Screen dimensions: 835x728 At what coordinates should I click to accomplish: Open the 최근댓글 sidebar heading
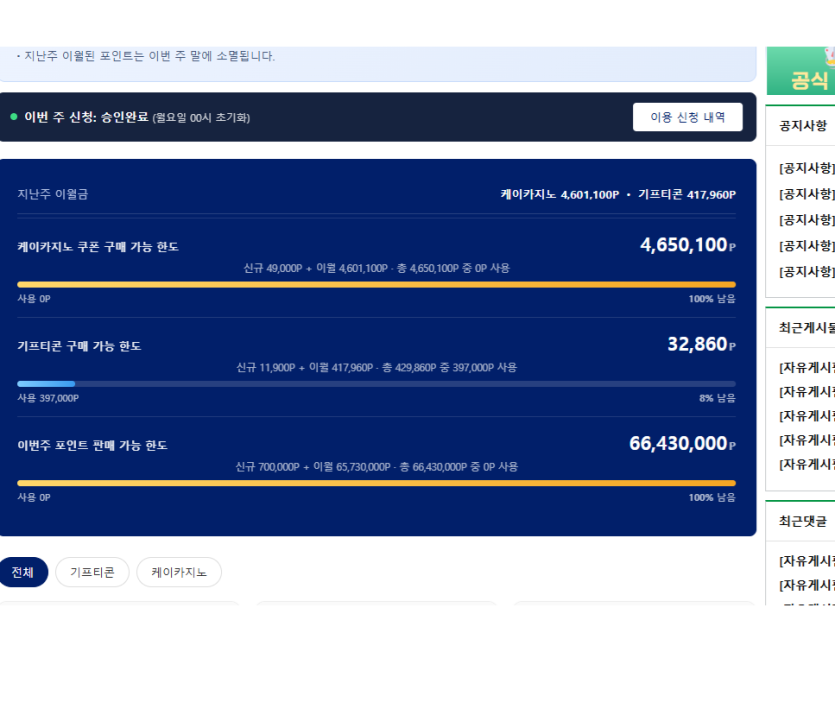coord(803,521)
